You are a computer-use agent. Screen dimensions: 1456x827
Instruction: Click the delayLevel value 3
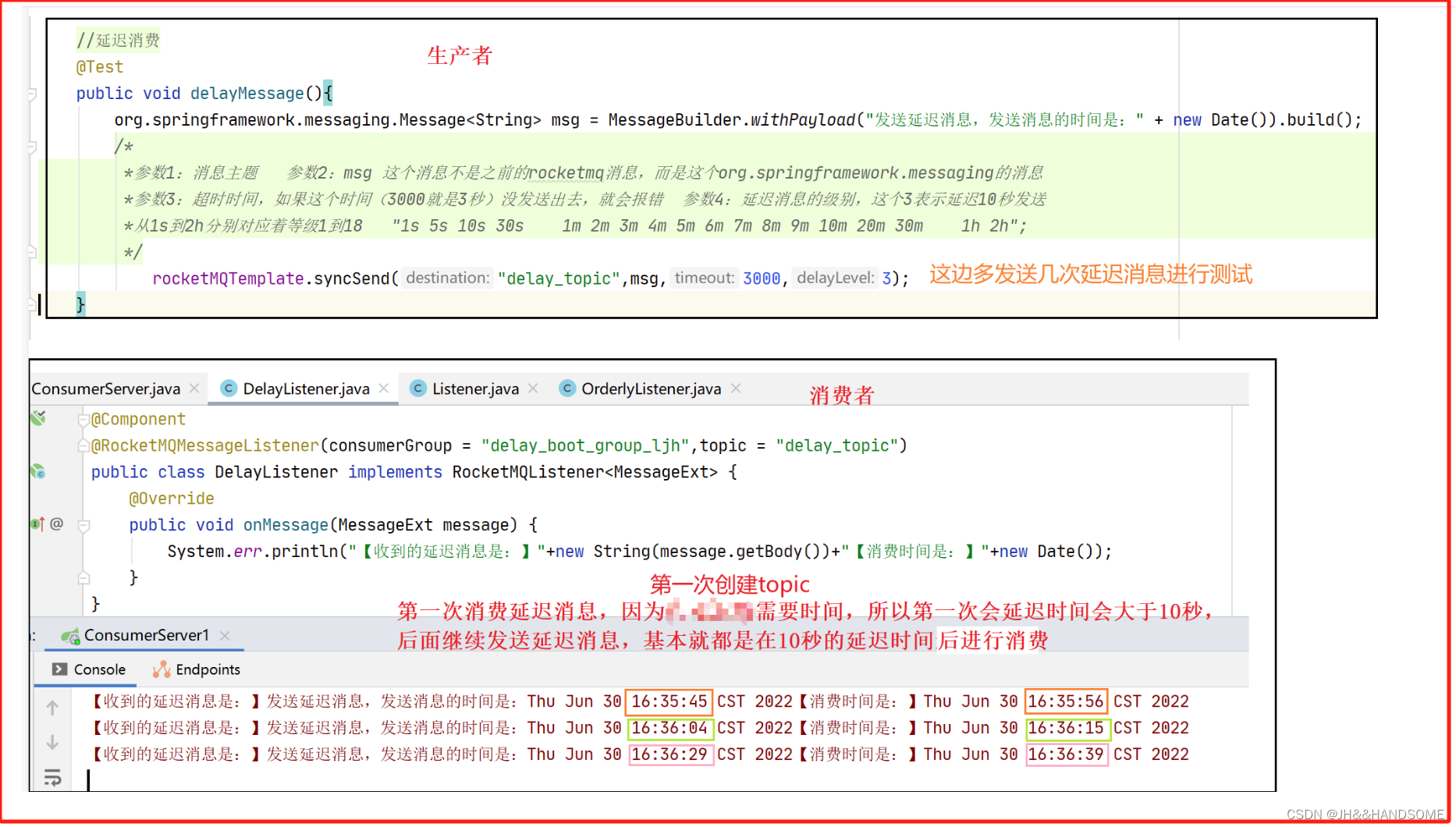click(x=886, y=279)
